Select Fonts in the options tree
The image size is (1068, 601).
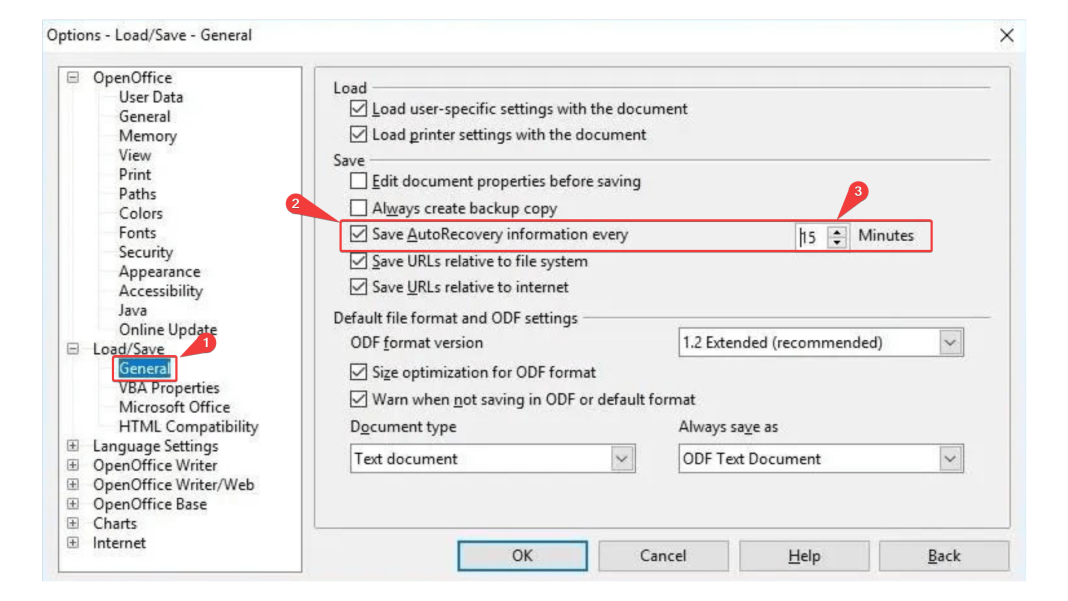pos(137,233)
